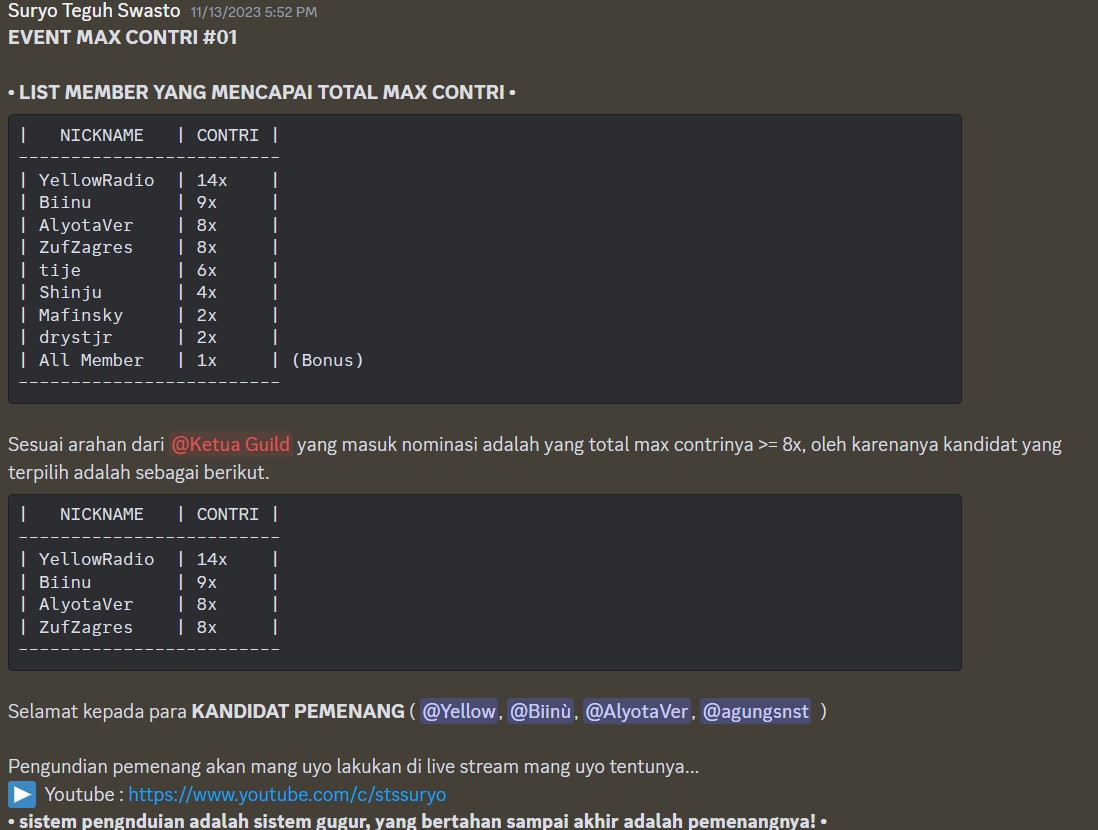Click the 14x value in the second table

pos(212,559)
